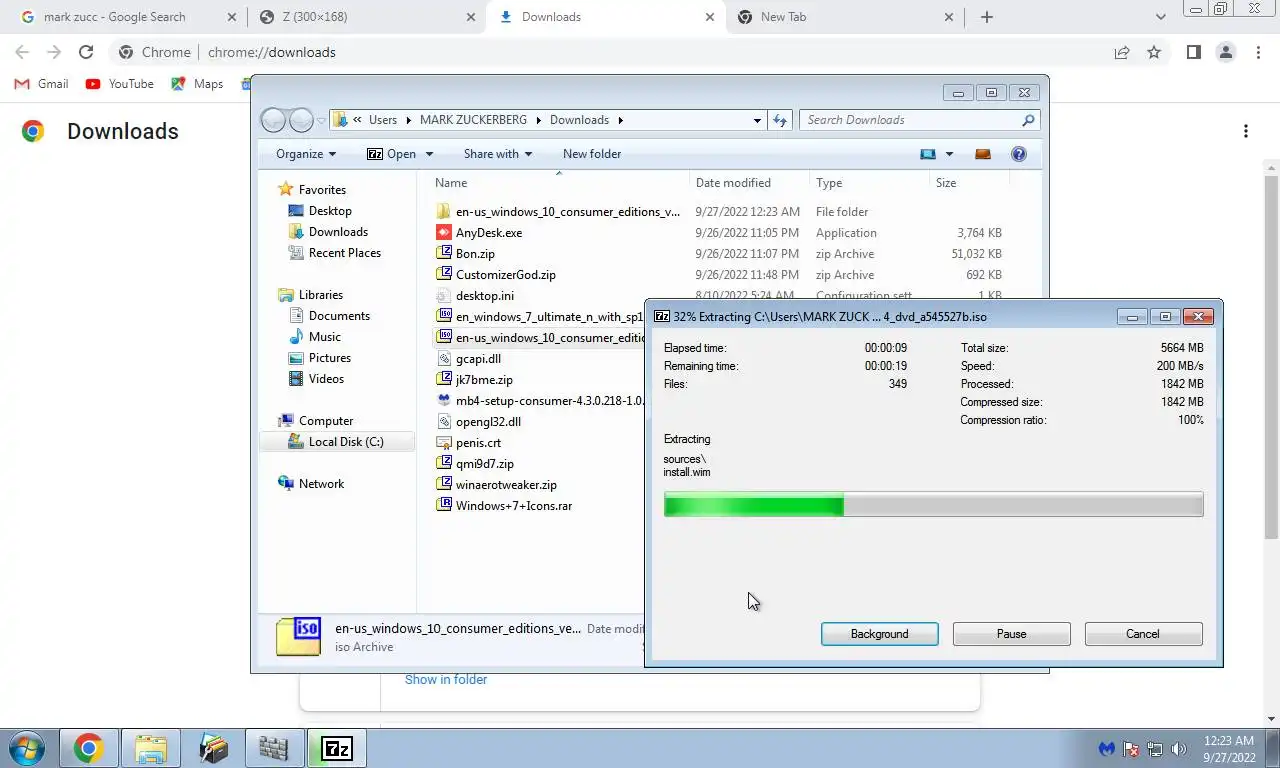1280x768 pixels.
Task: Toggle the Chrome side panel
Action: [x=1193, y=52]
